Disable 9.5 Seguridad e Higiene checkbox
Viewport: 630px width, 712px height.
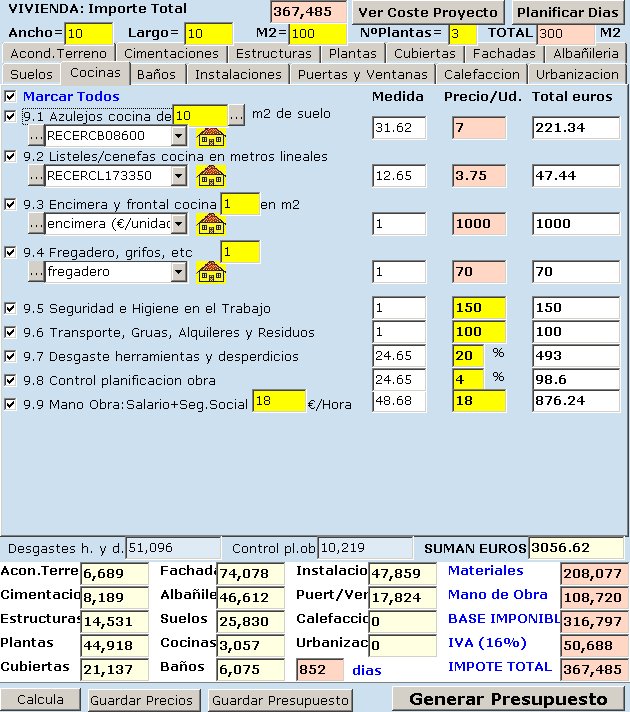click(x=10, y=308)
